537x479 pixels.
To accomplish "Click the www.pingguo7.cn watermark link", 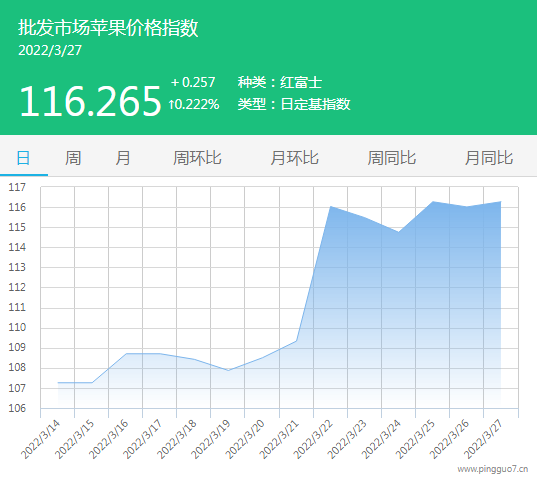I will pyautogui.click(x=493, y=469).
